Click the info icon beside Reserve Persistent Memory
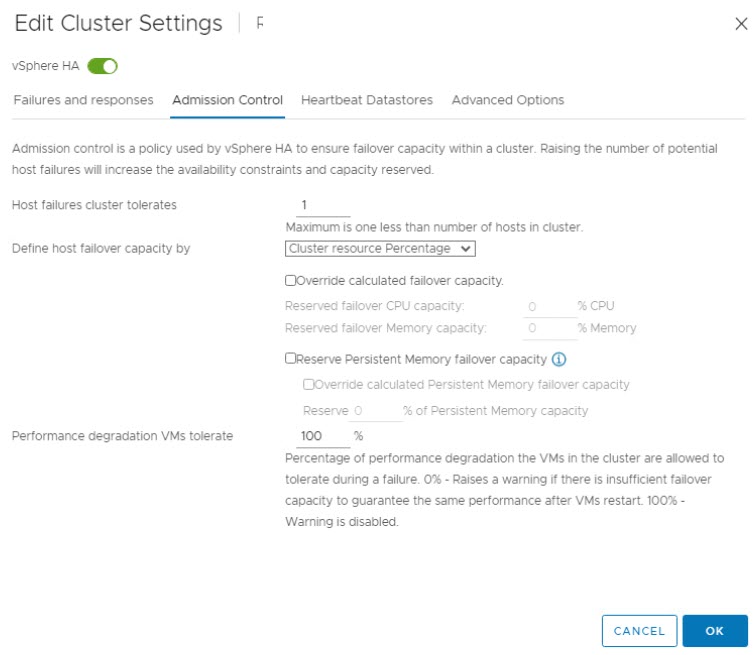Image resolution: width=756 pixels, height=655 pixels. coord(559,359)
